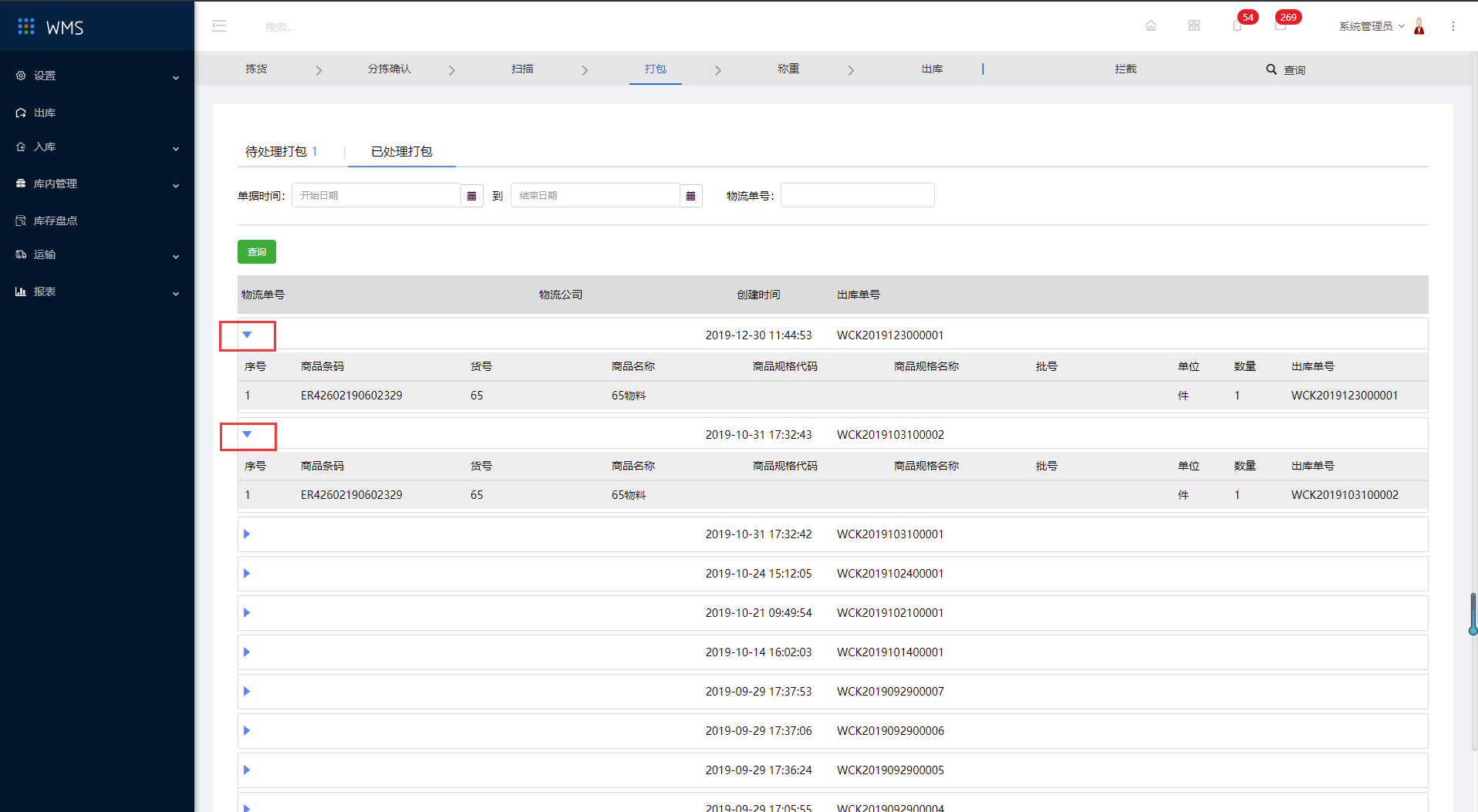1478x812 pixels.
Task: Go to the 扫描 step tab
Action: [522, 69]
